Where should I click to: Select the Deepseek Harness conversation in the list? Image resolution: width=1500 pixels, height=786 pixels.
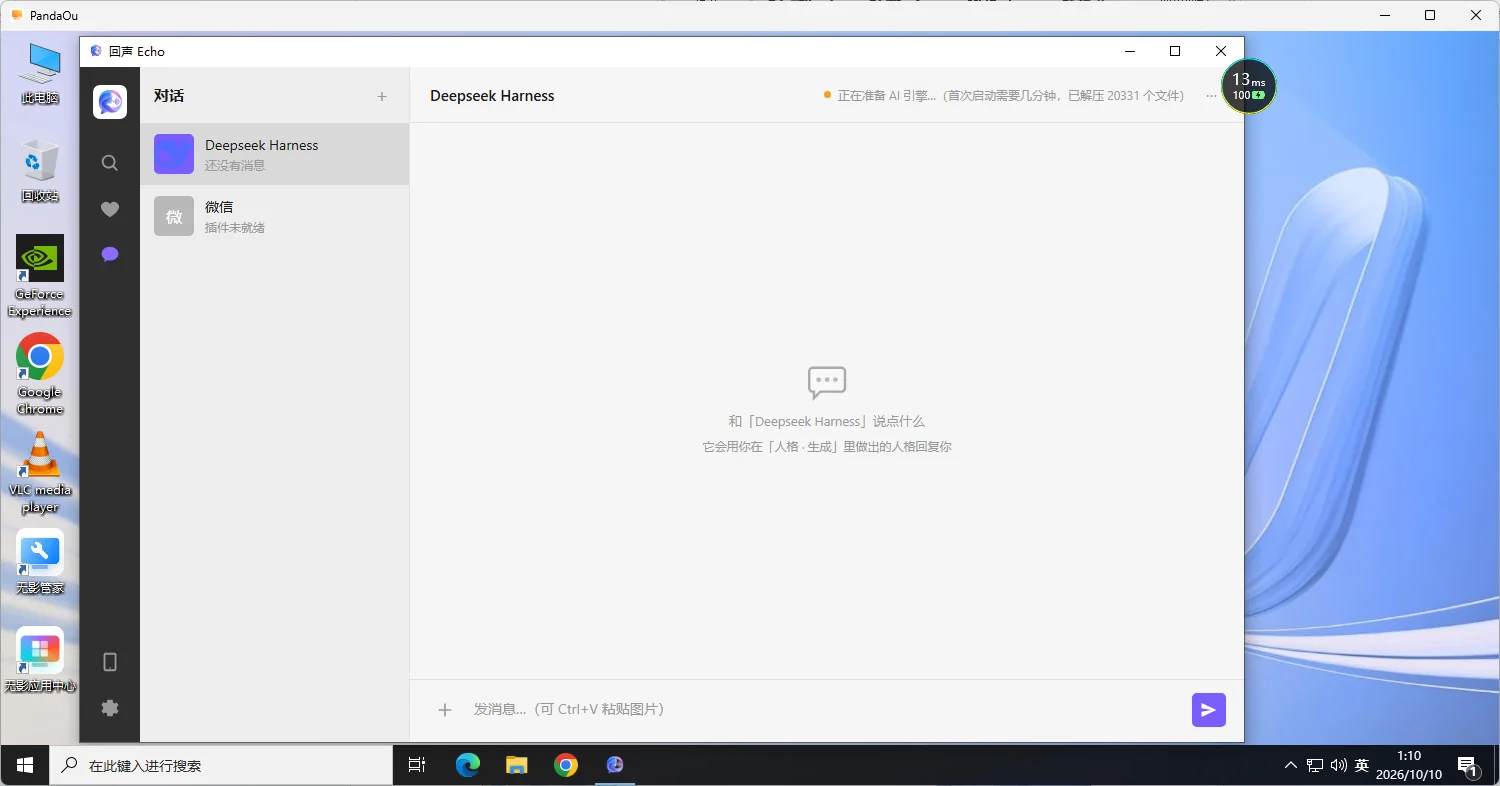point(275,154)
